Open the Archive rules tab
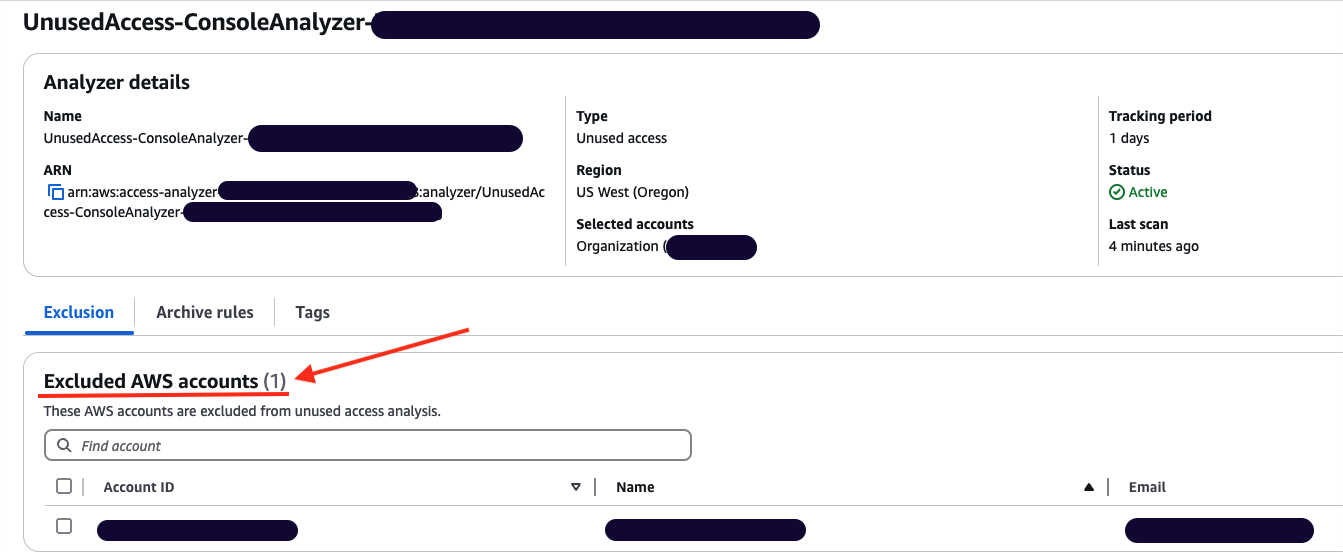The width and height of the screenshot is (1343, 554). pos(205,312)
